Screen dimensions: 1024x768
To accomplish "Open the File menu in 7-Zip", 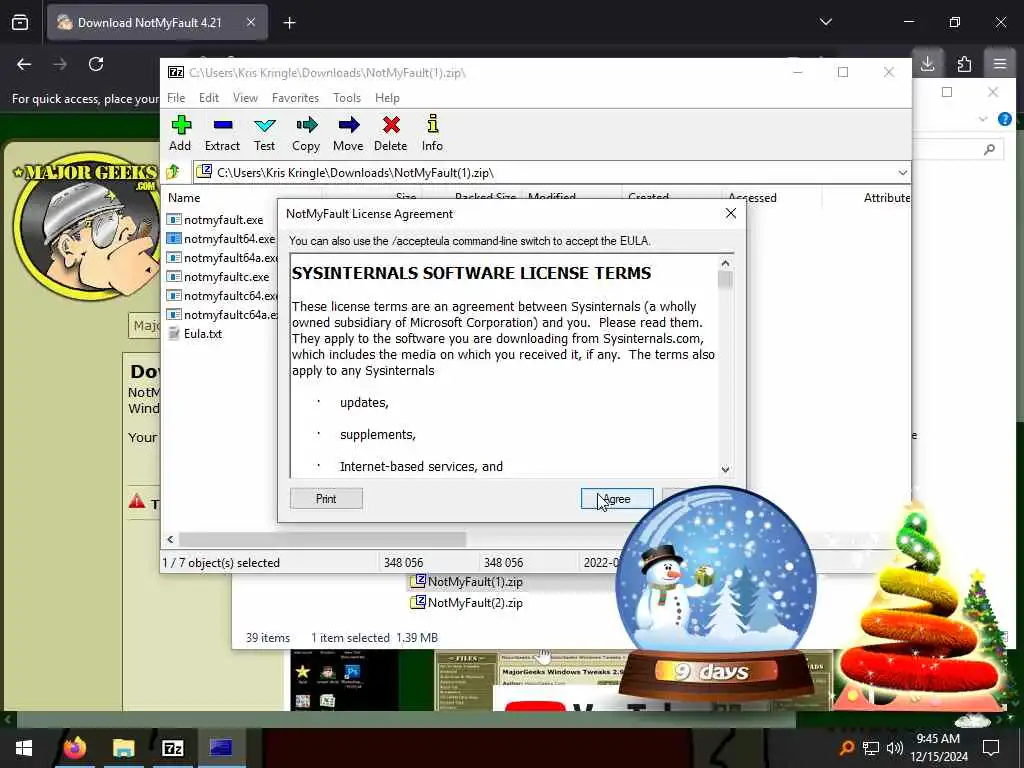I will 176,98.
